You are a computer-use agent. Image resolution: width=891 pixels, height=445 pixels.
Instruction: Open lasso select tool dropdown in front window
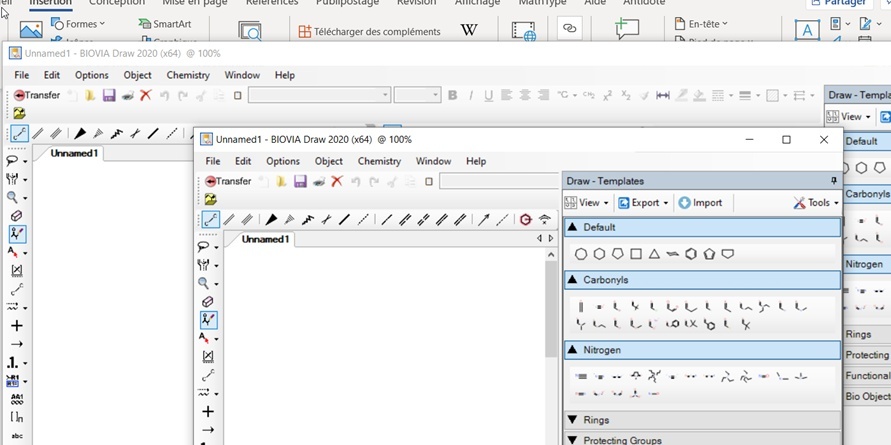point(216,248)
